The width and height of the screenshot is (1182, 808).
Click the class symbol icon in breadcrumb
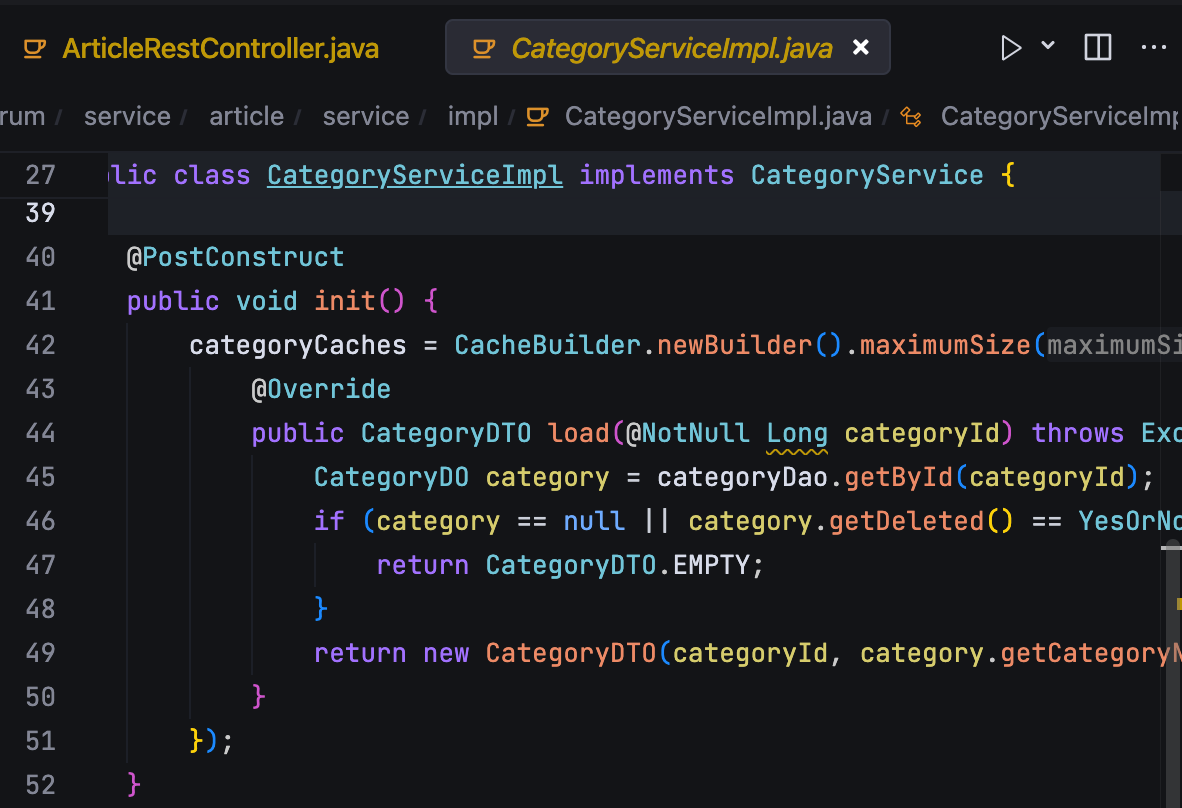(x=911, y=117)
